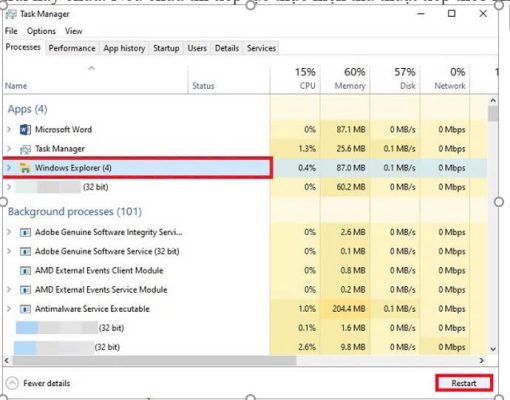Click the vertical scrollbar down arrow
Viewport: 510px width, 400px height.
point(493,349)
